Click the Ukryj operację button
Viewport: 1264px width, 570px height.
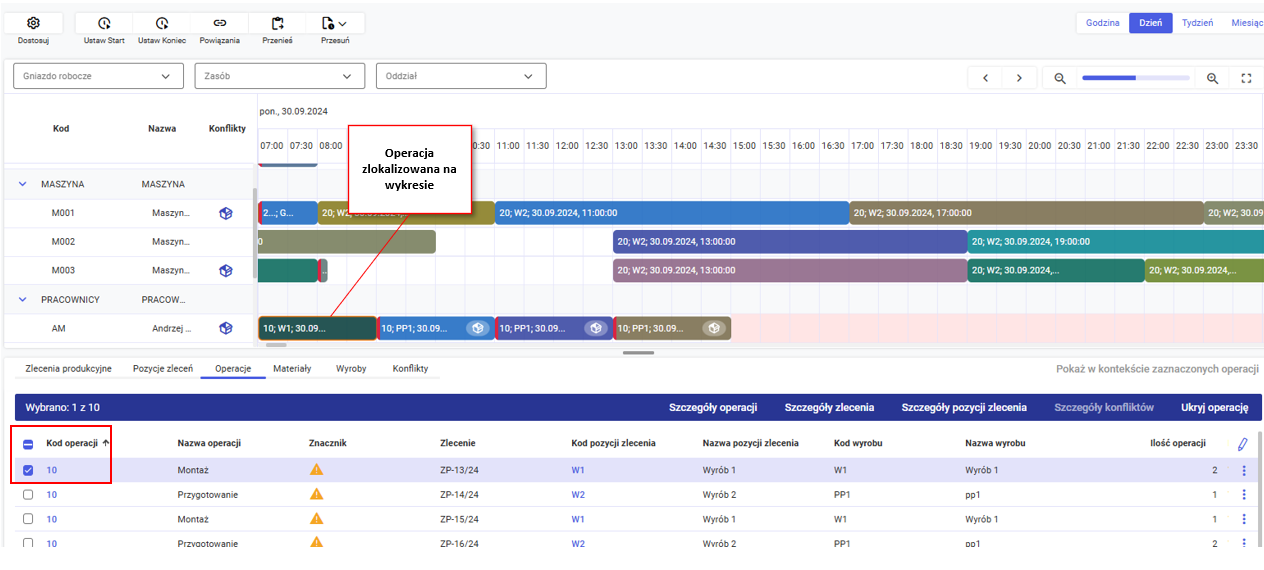[x=1214, y=408]
